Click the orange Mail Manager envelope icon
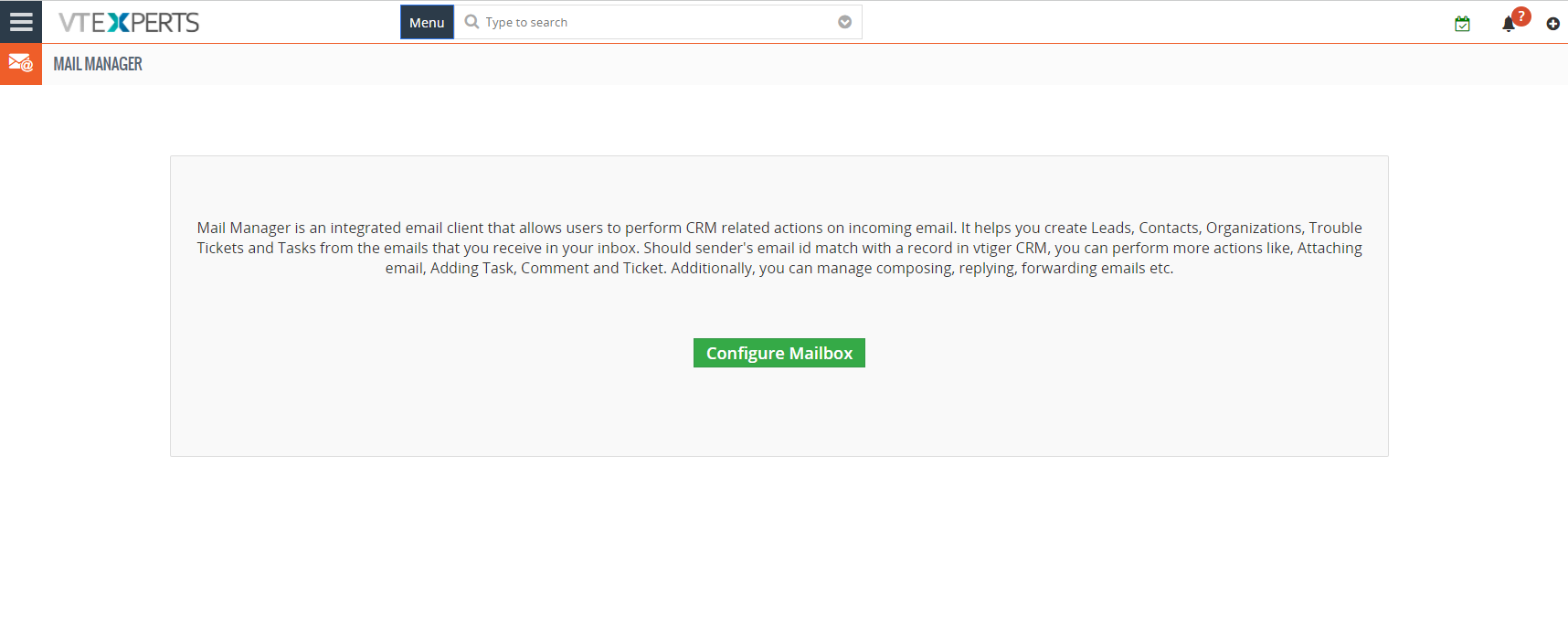 tap(21, 64)
